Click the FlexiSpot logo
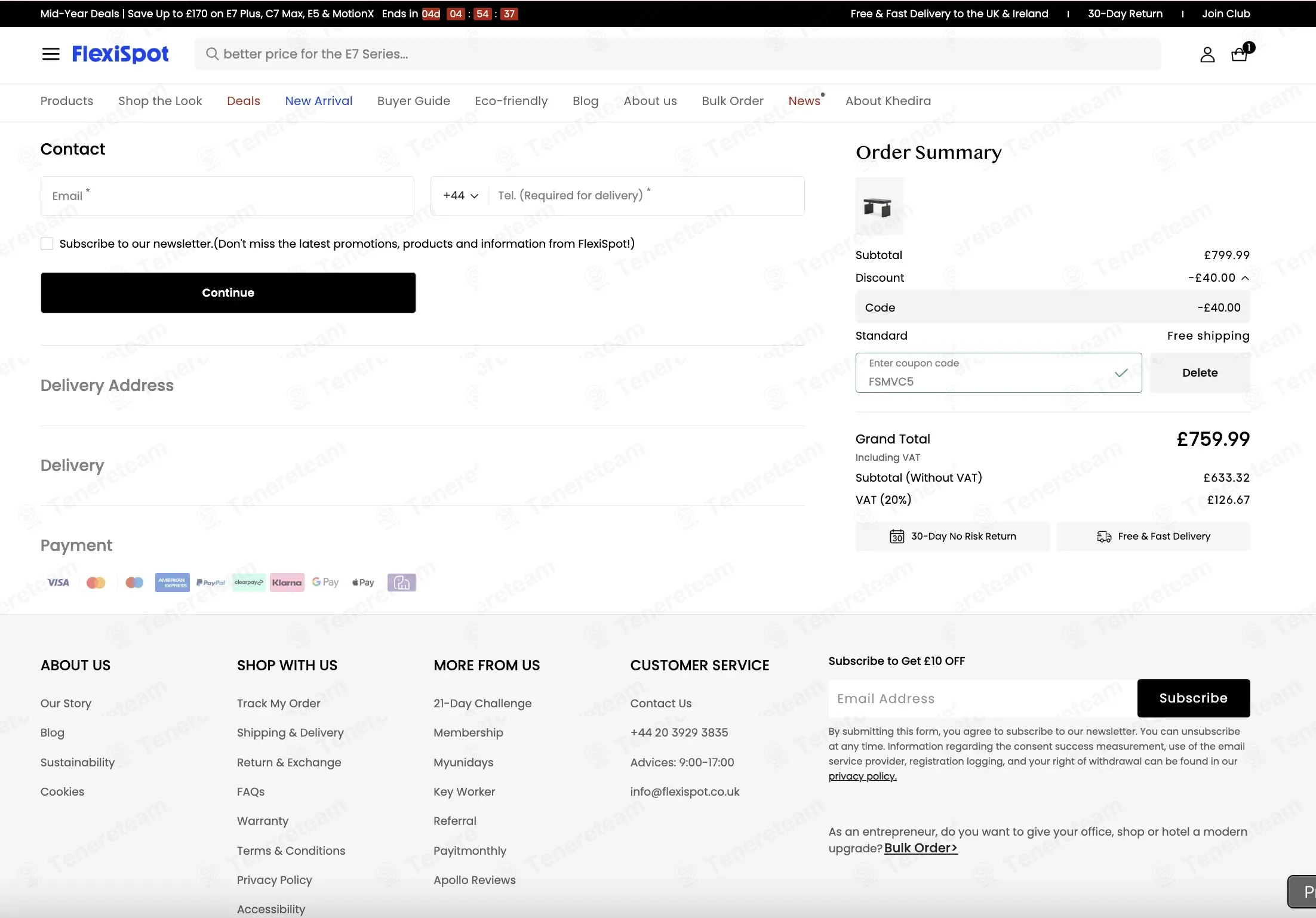1316x918 pixels. click(x=121, y=54)
